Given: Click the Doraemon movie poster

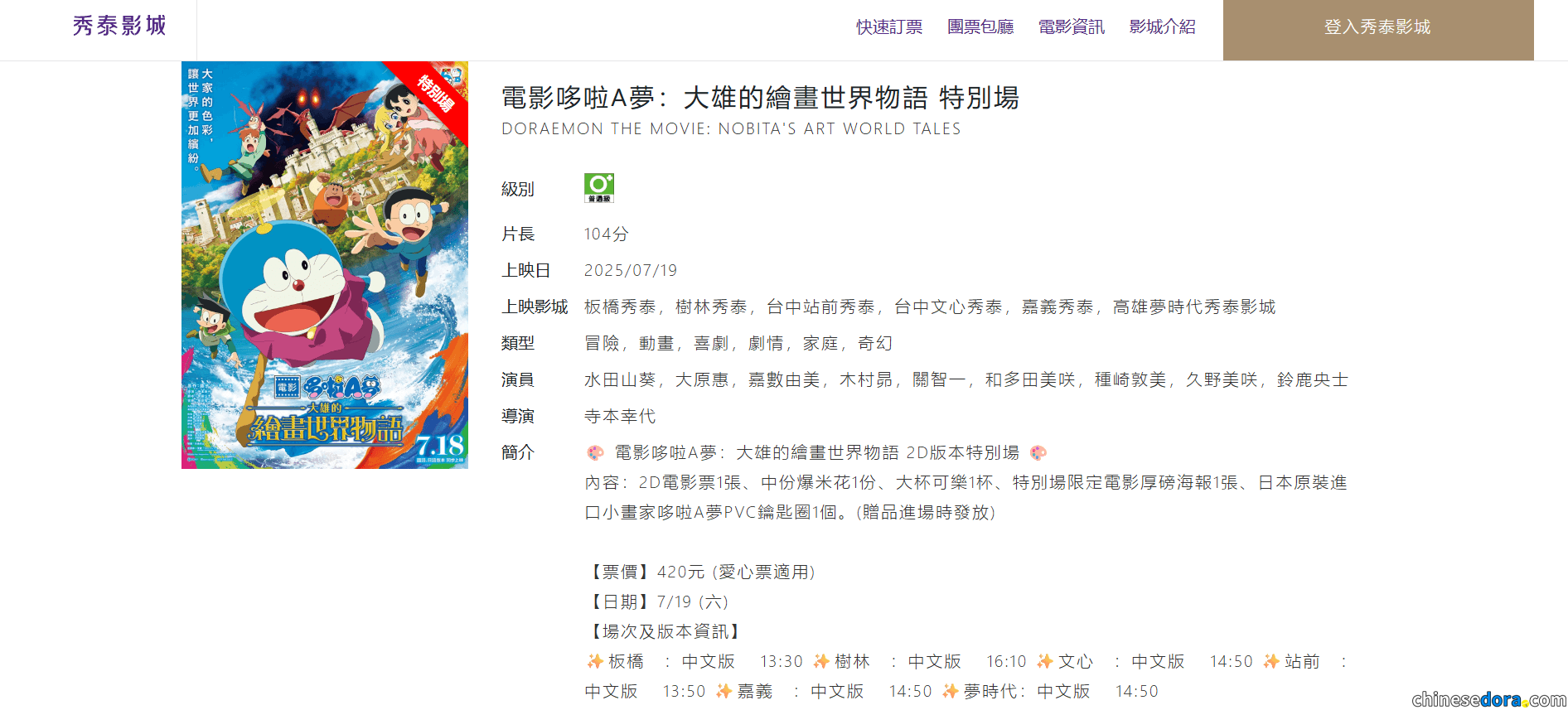Looking at the screenshot, I should click(325, 265).
